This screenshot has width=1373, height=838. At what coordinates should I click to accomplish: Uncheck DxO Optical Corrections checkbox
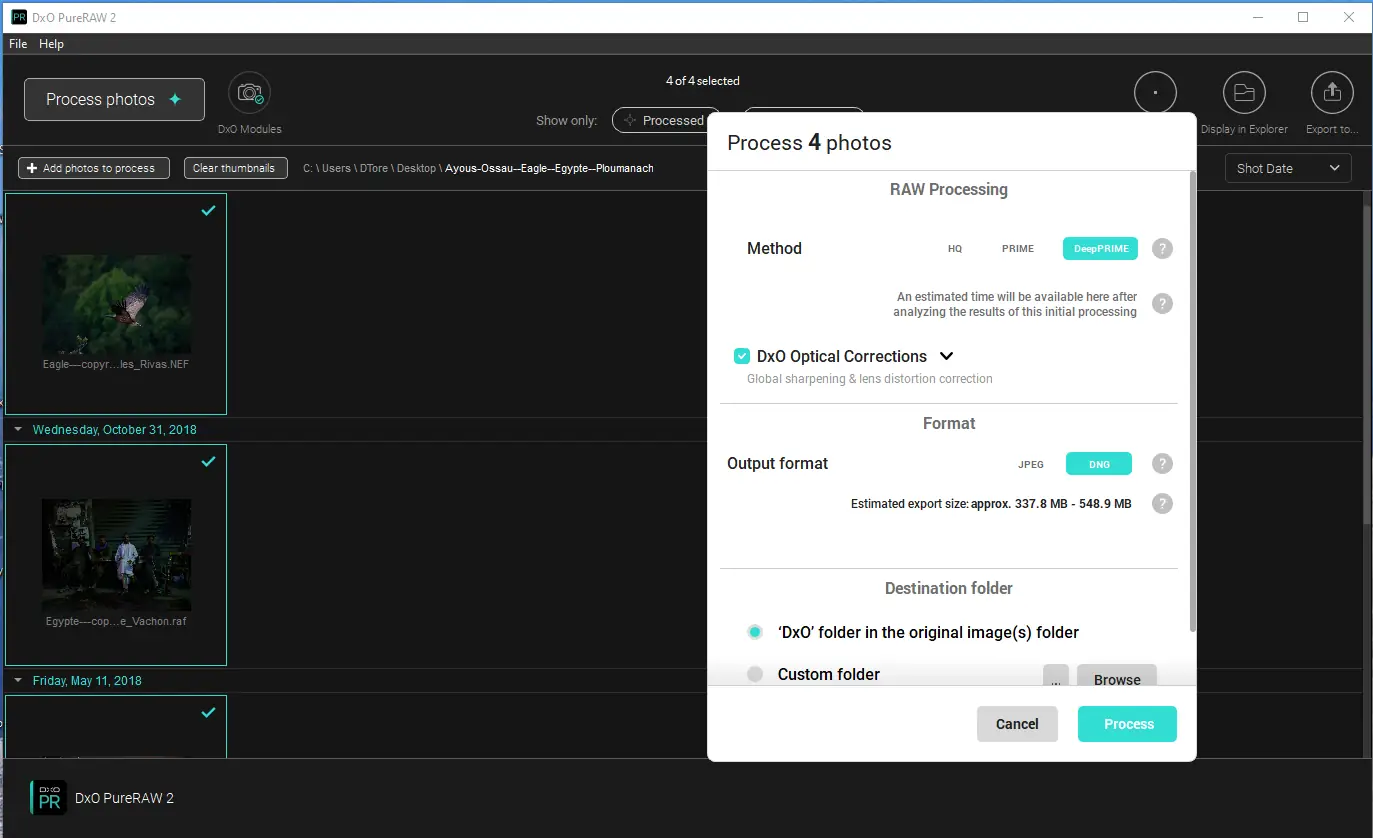coord(742,356)
